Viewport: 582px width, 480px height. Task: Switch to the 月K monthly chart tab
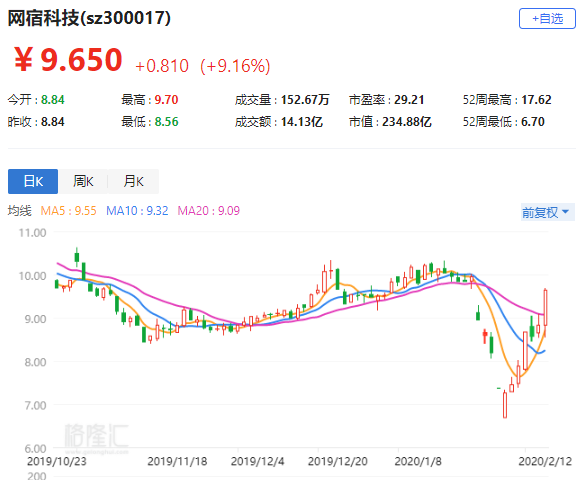click(x=134, y=182)
